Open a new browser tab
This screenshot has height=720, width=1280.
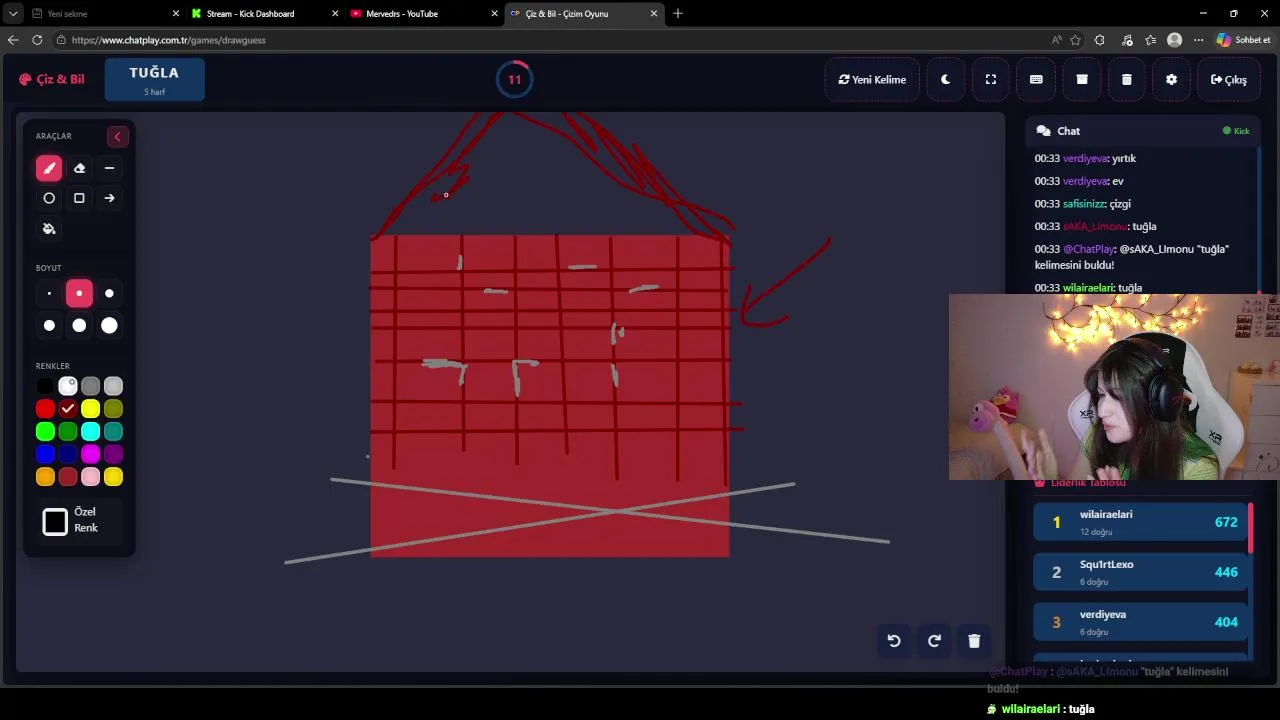click(x=678, y=14)
